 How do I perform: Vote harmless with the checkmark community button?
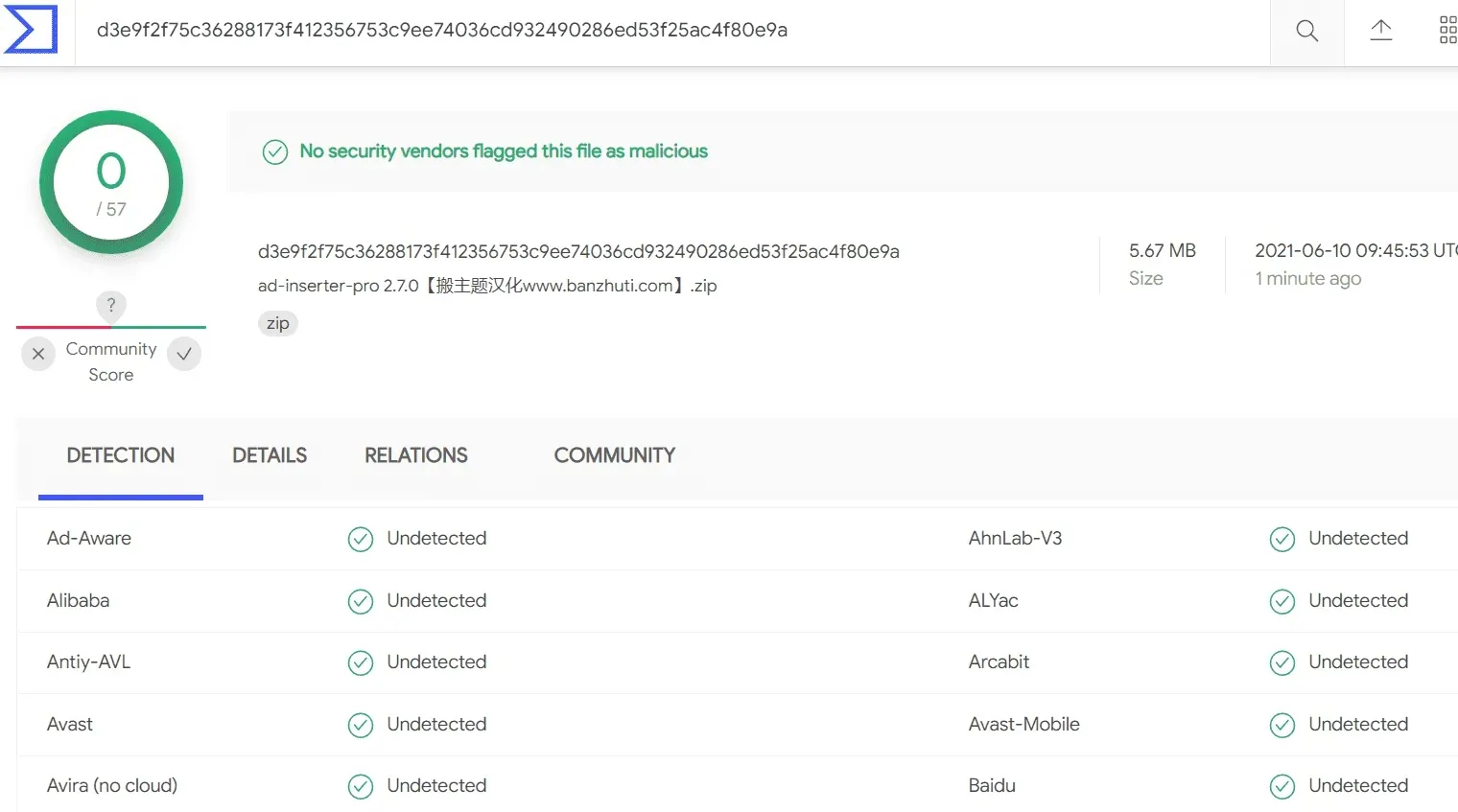tap(184, 354)
